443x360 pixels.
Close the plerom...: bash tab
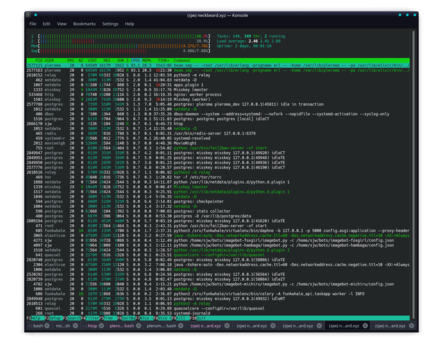point(180,326)
